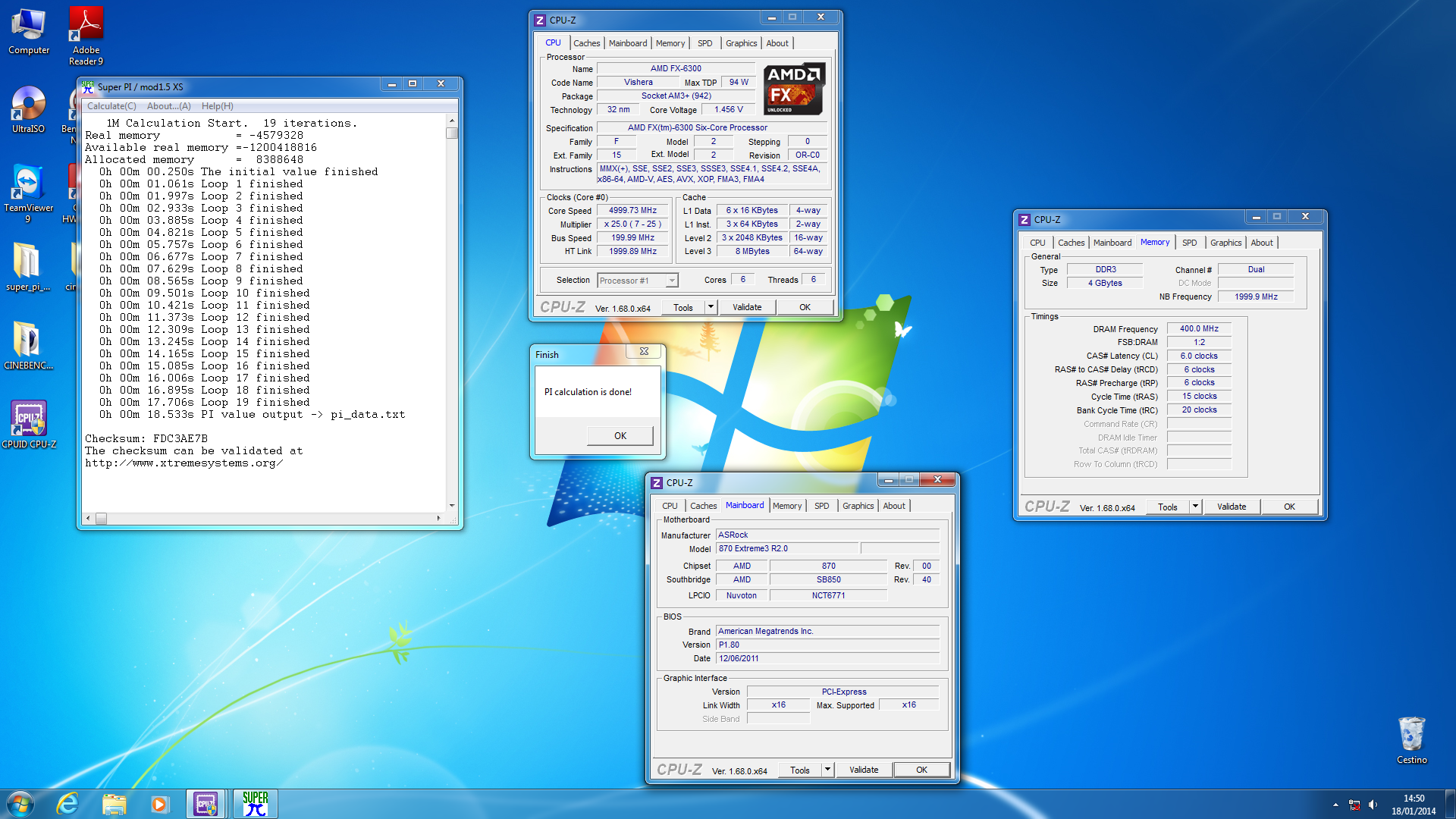The image size is (1456, 819).
Task: Open the Calculate(C) menu in Super PI
Action: click(x=111, y=106)
